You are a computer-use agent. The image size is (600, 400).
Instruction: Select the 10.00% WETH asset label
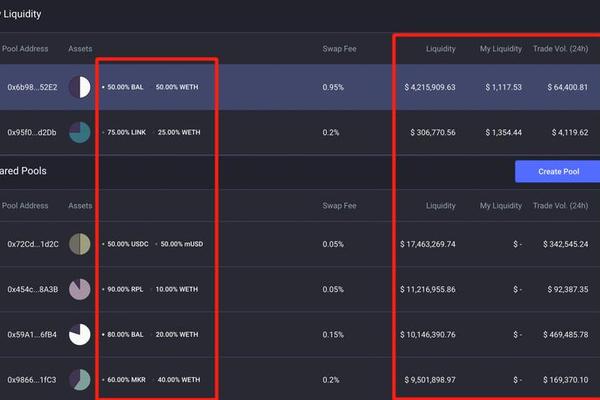click(x=177, y=289)
